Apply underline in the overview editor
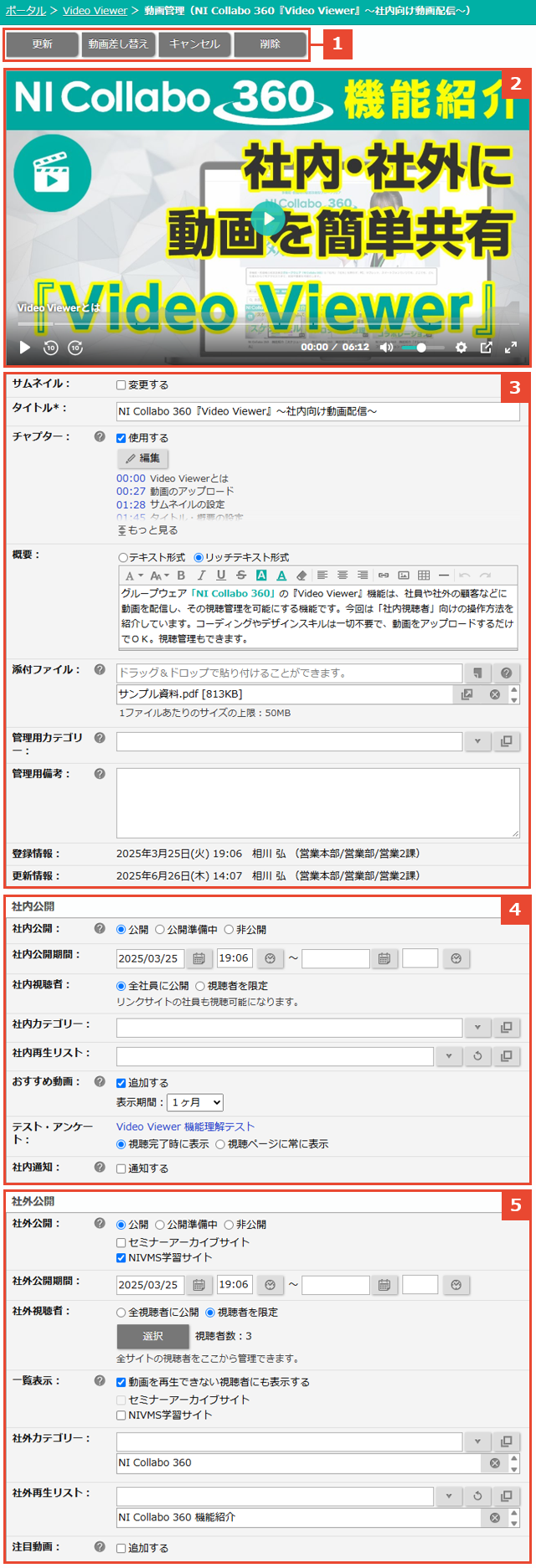Image resolution: width=536 pixels, height=1568 pixels. 221,575
